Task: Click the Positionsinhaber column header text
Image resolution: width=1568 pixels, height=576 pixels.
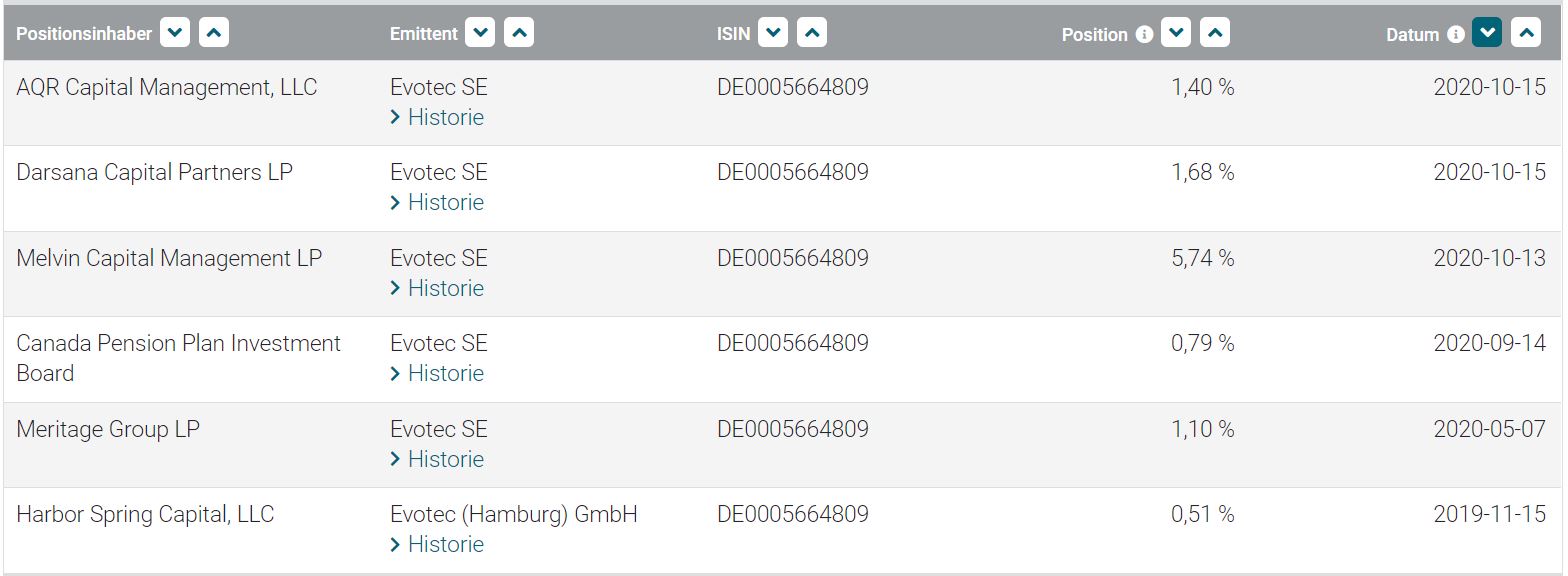Action: tap(84, 34)
